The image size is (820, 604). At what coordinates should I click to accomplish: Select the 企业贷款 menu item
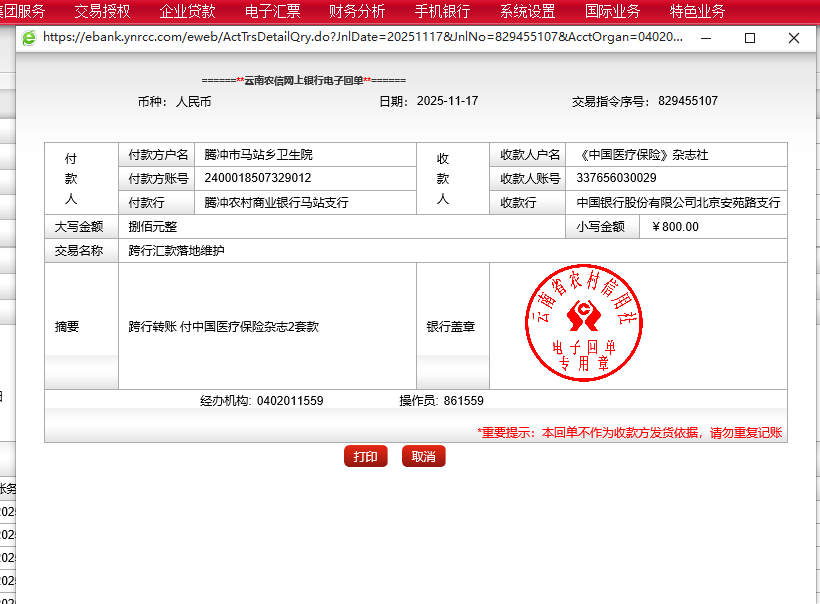coord(187,12)
